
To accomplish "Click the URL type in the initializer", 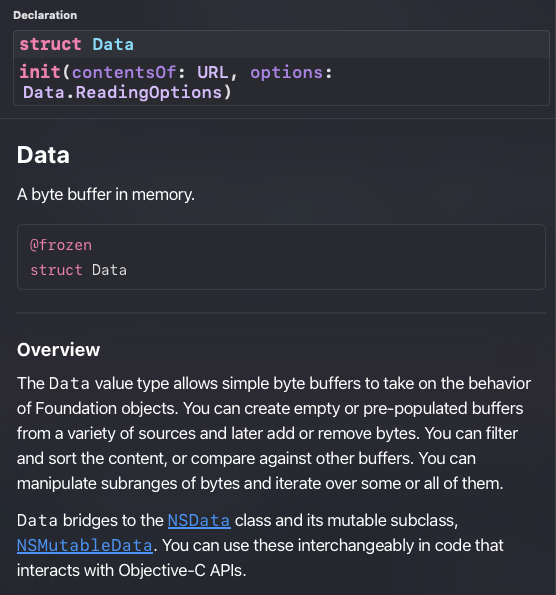I will 213,72.
